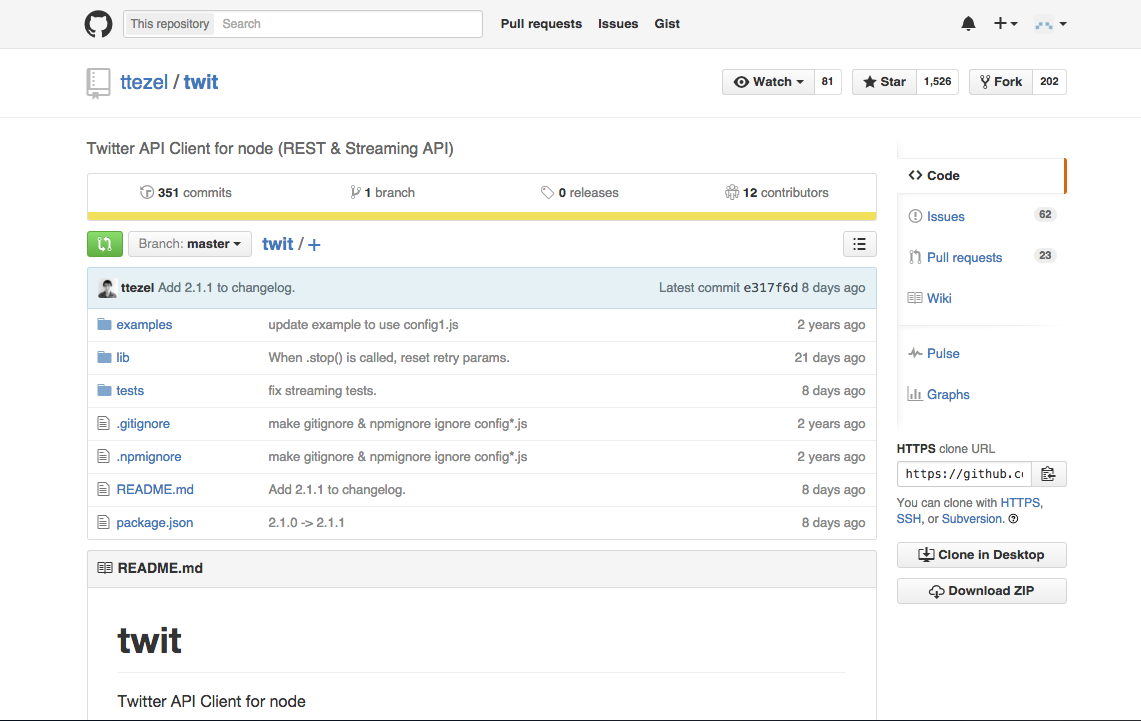
Task: View the 81 watchers count
Action: click(827, 81)
